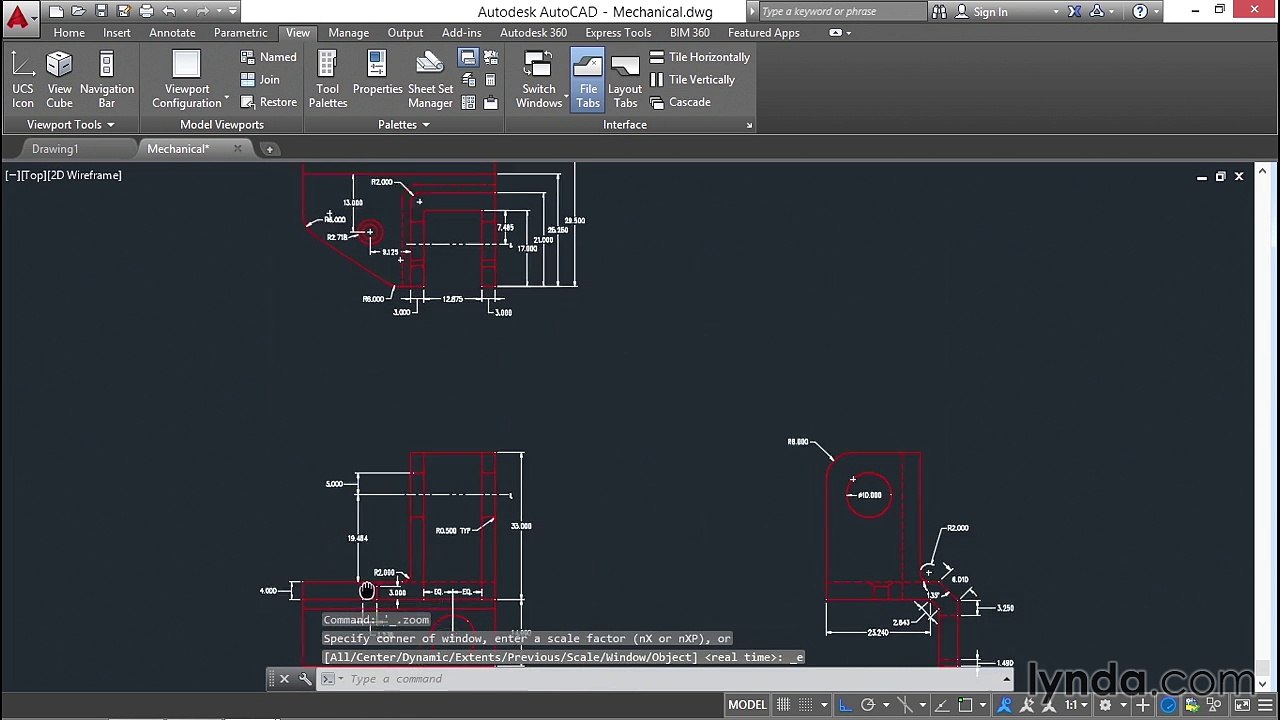Click the blue annotation visibility icon
This screenshot has width=1280, height=720.
tap(1004, 705)
